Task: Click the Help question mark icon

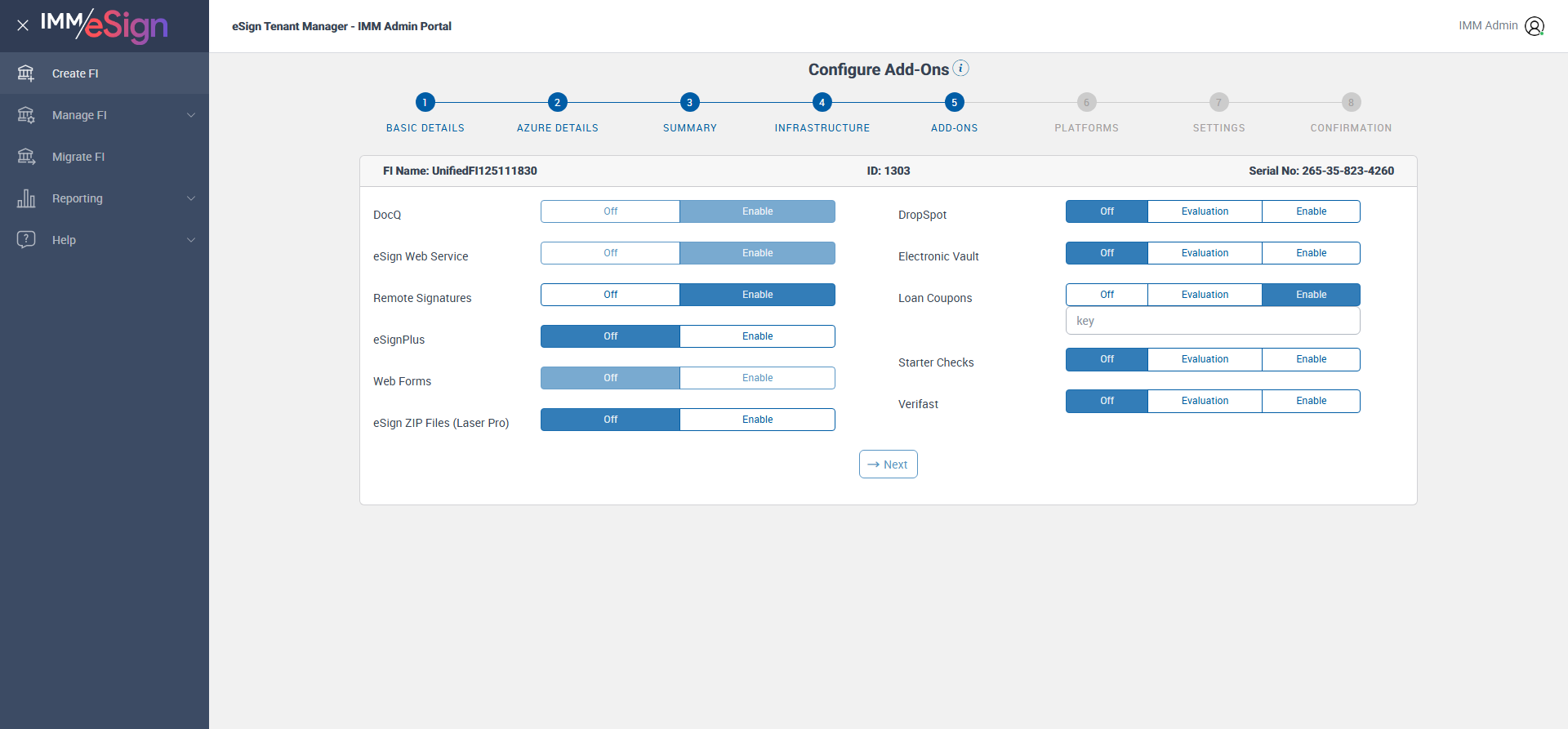Action: [x=26, y=240]
